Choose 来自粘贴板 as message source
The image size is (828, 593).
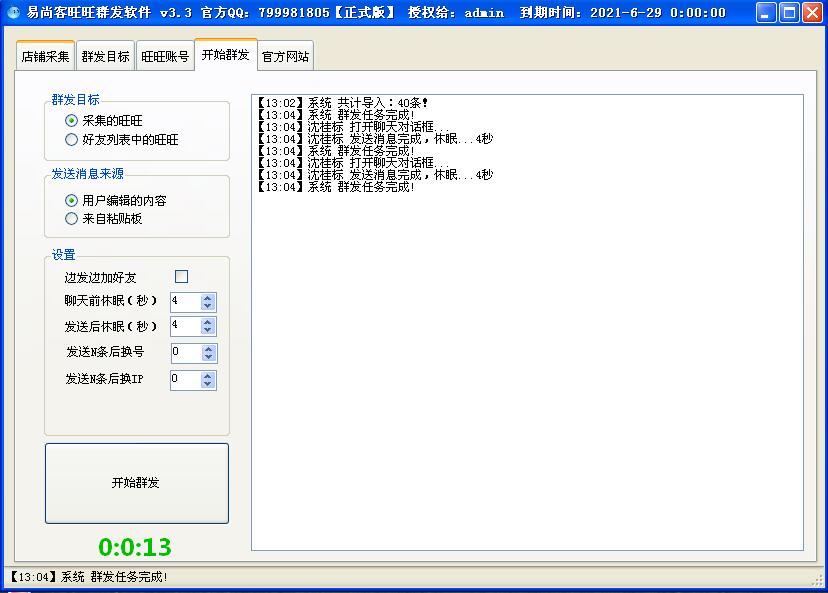point(104,219)
